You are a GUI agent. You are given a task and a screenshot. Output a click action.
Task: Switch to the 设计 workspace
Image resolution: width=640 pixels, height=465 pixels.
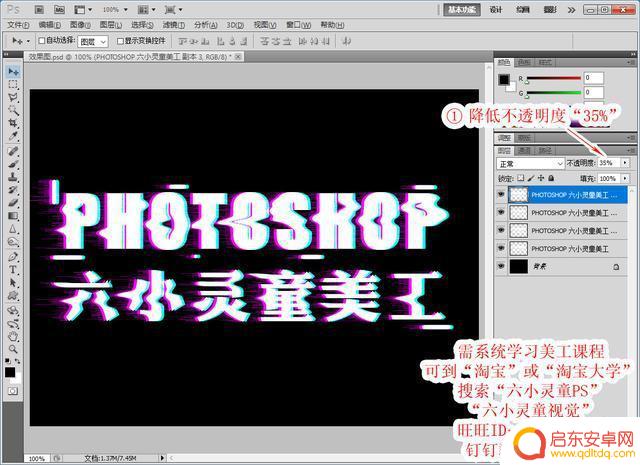pyautogui.click(x=496, y=9)
